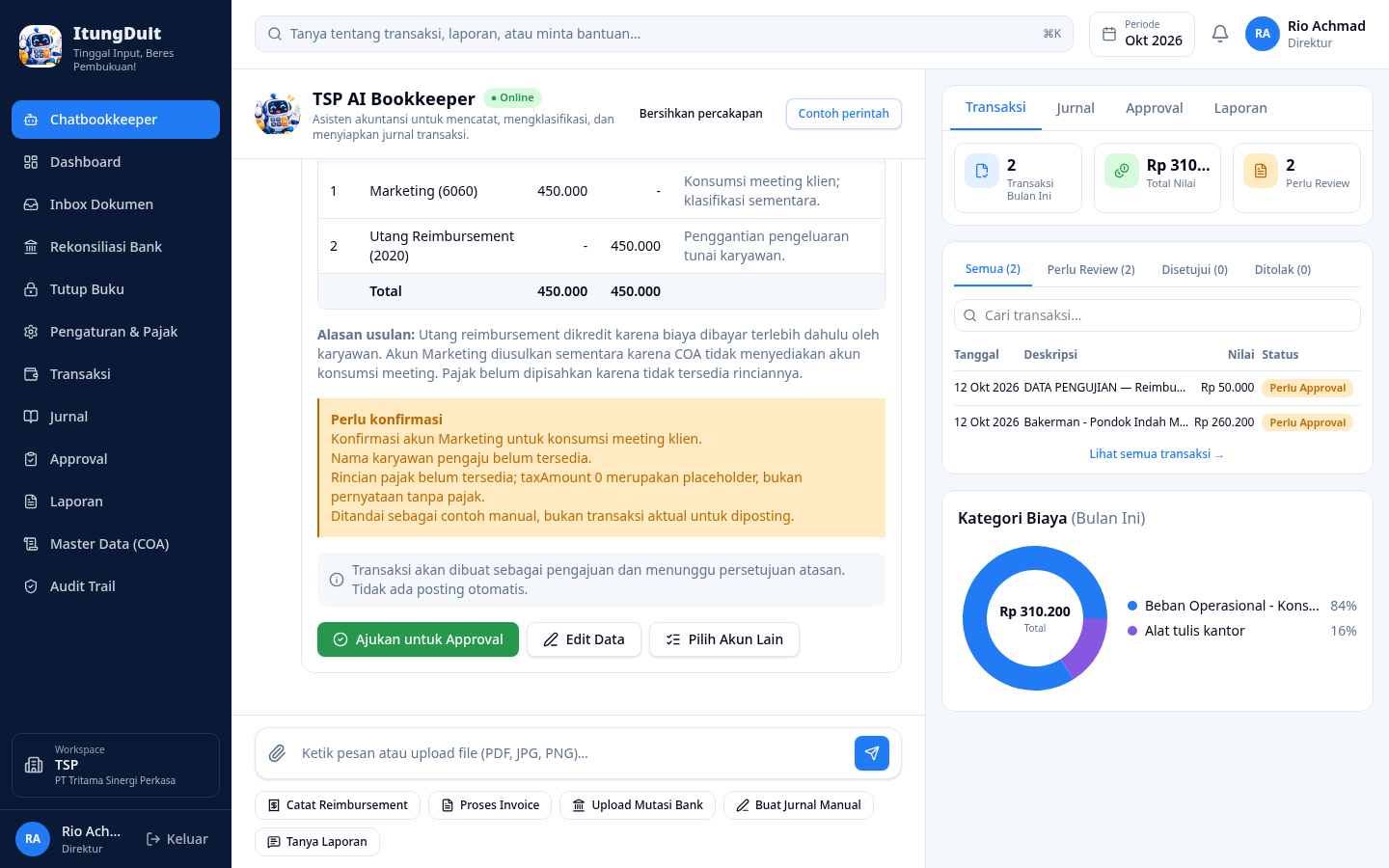Filter by Perlu Review (2) tab
The height and width of the screenshot is (868, 1389).
[1091, 270]
